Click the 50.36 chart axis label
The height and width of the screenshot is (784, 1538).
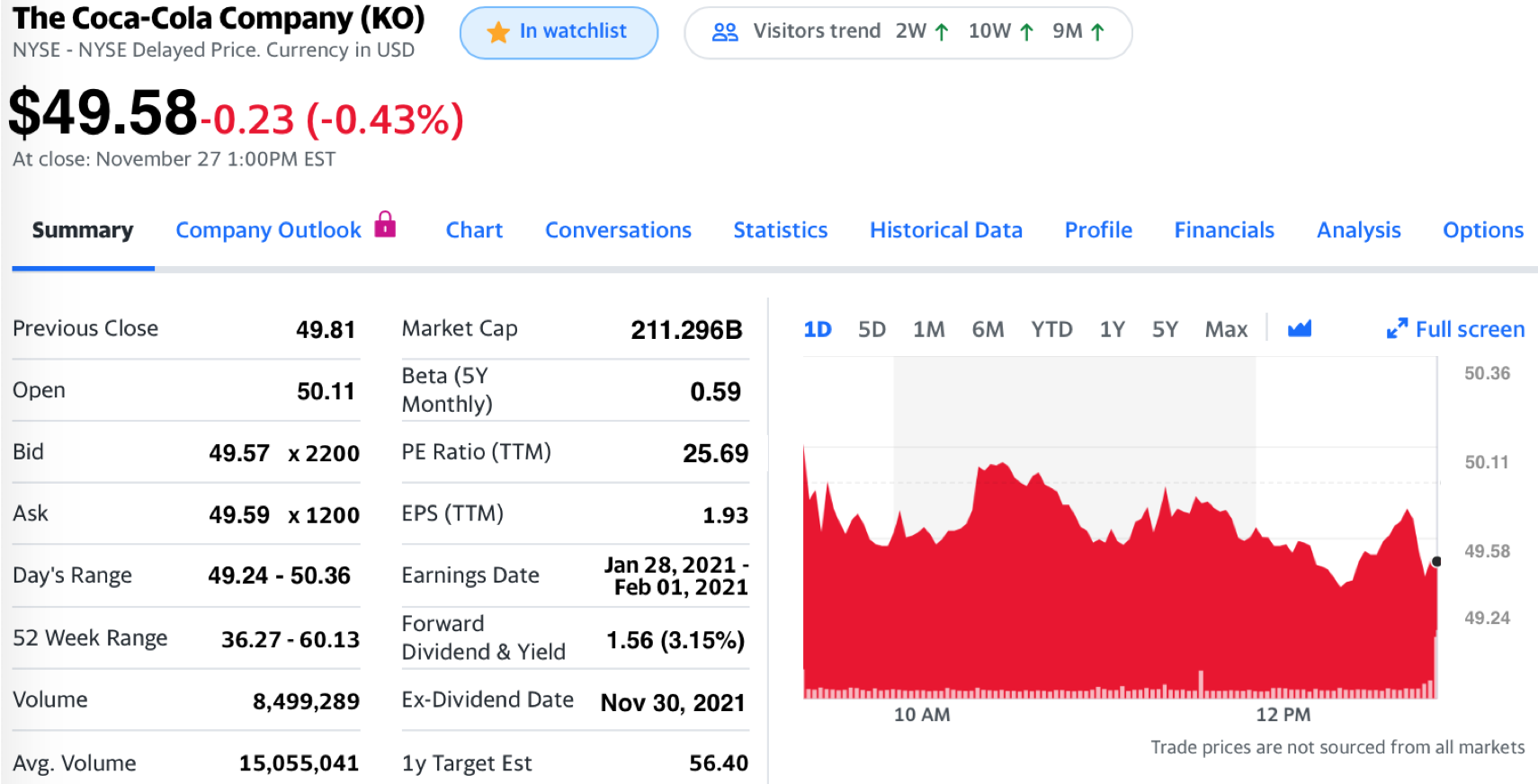[1487, 373]
